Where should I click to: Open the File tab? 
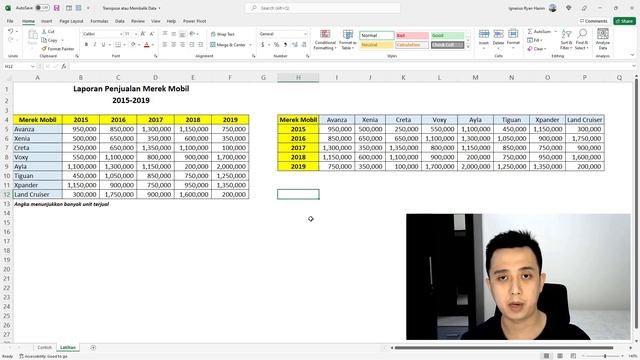(x=10, y=21)
